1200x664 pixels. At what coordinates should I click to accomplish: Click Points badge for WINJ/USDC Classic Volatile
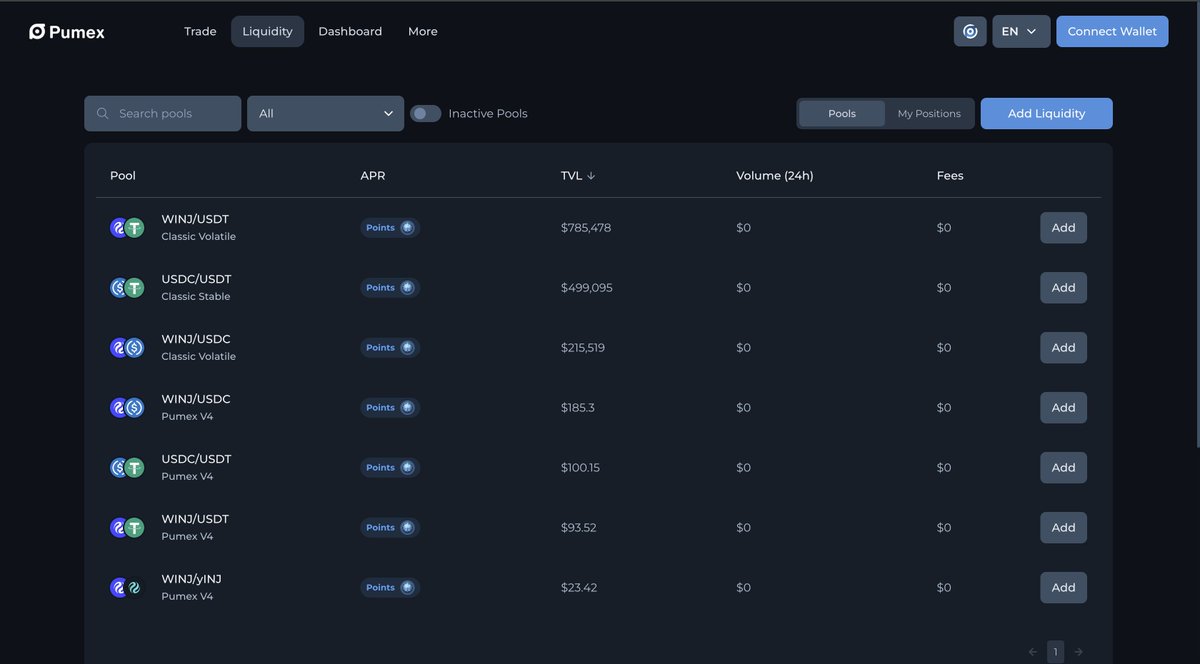390,348
